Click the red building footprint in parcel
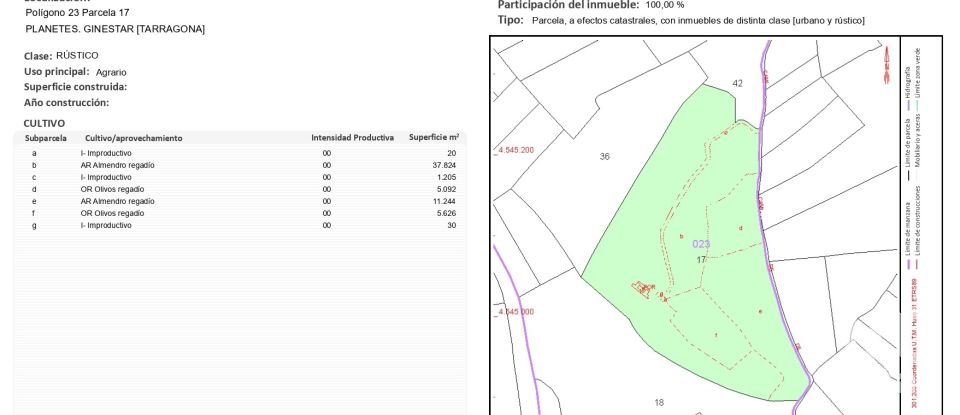960x415 pixels. [x=643, y=289]
